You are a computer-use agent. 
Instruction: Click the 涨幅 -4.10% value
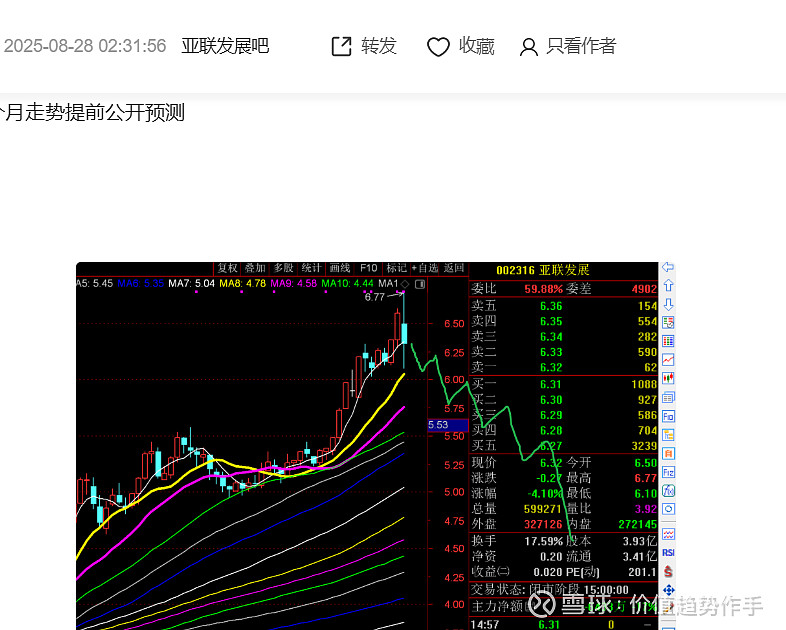545,494
